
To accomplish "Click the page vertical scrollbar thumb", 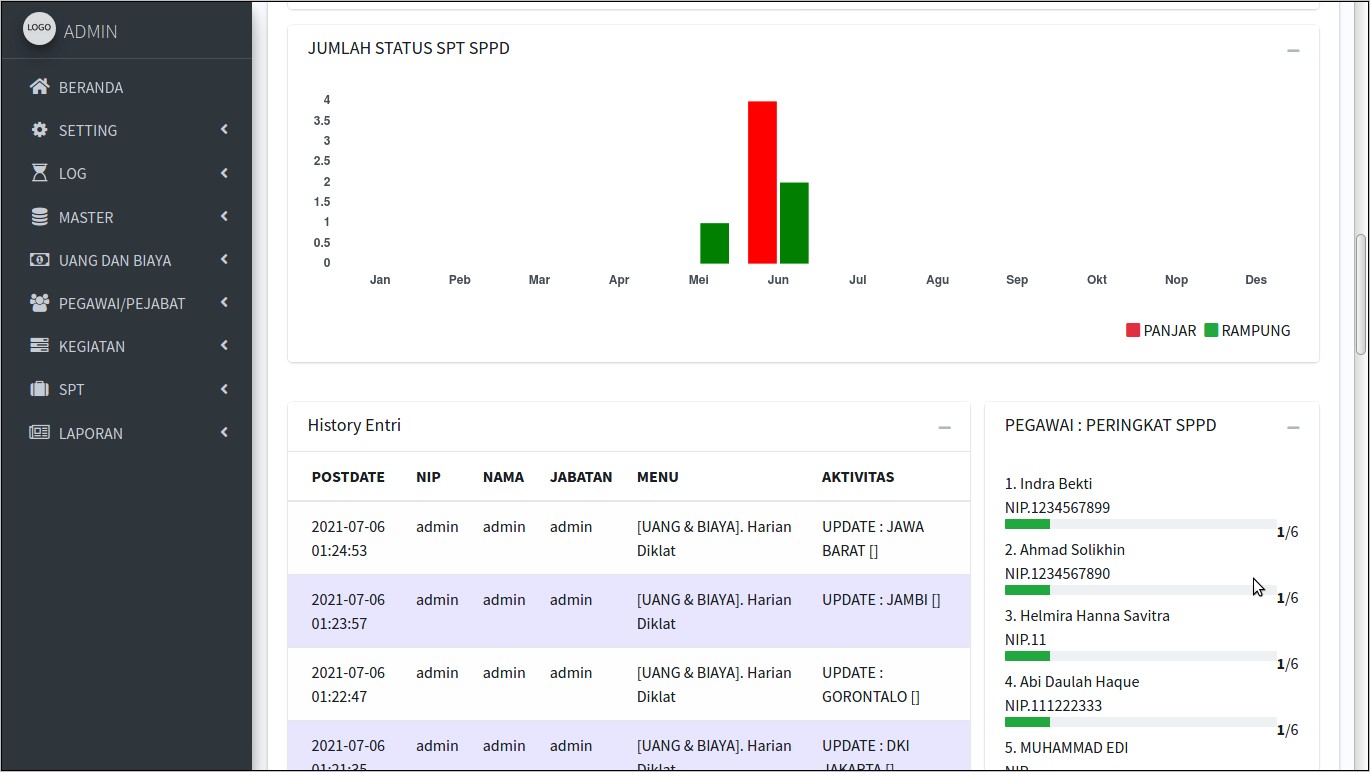I will point(1360,295).
